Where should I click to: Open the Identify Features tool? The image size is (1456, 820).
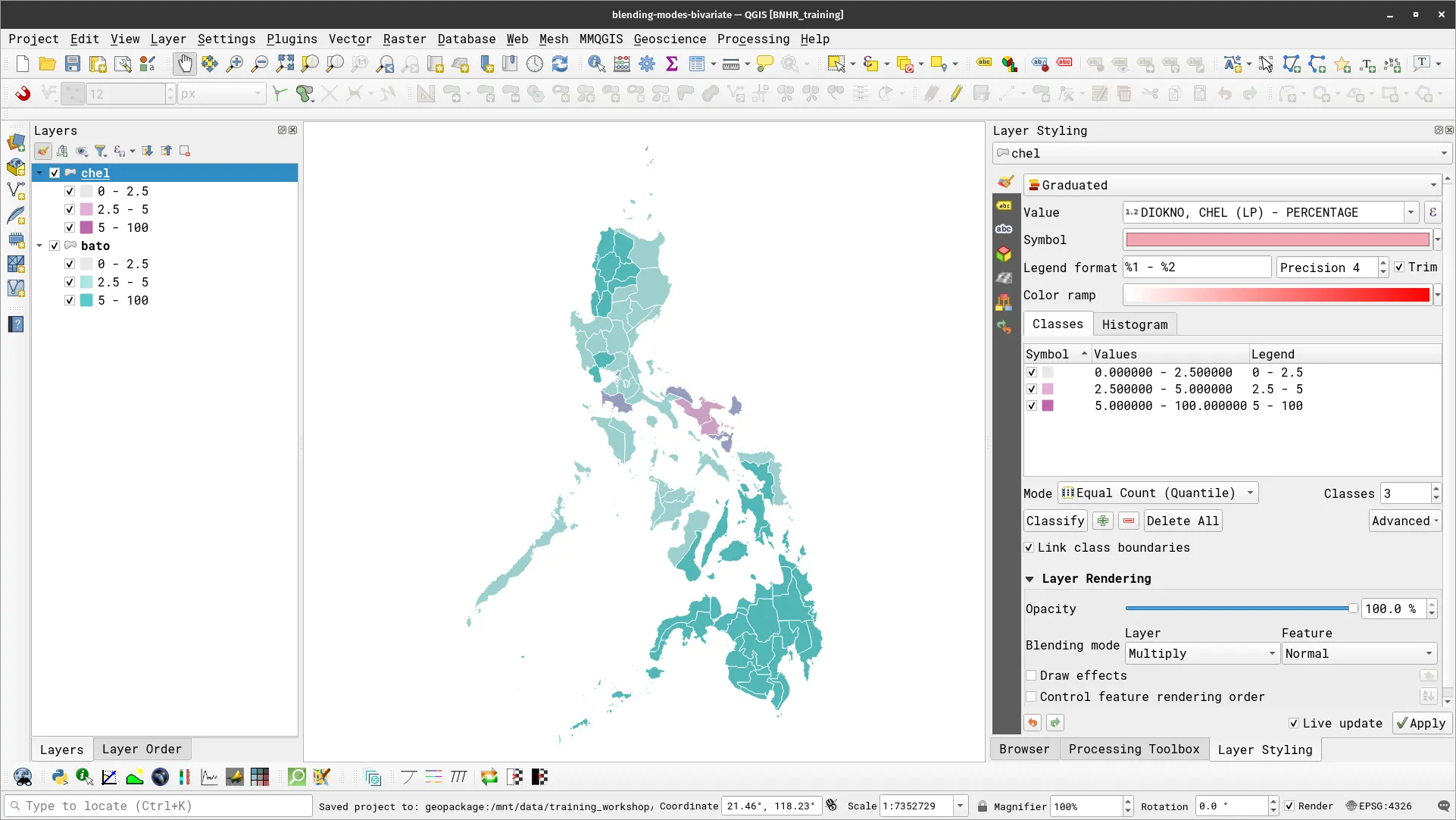pos(597,64)
